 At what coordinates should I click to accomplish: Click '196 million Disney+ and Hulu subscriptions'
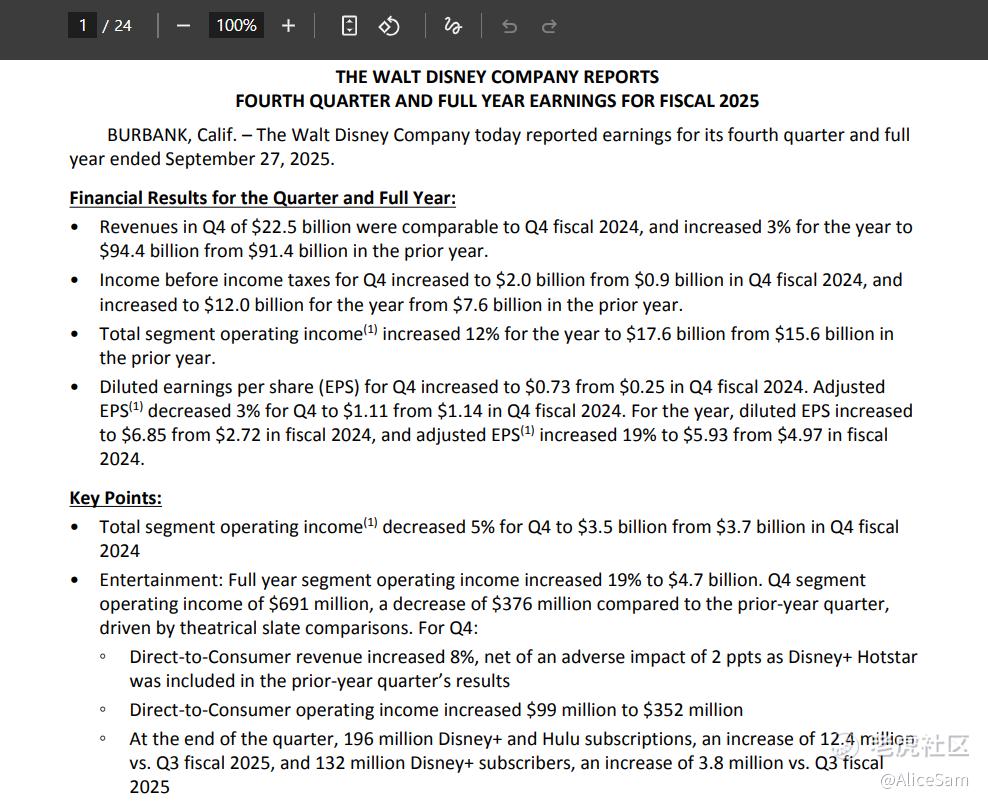[517, 738]
